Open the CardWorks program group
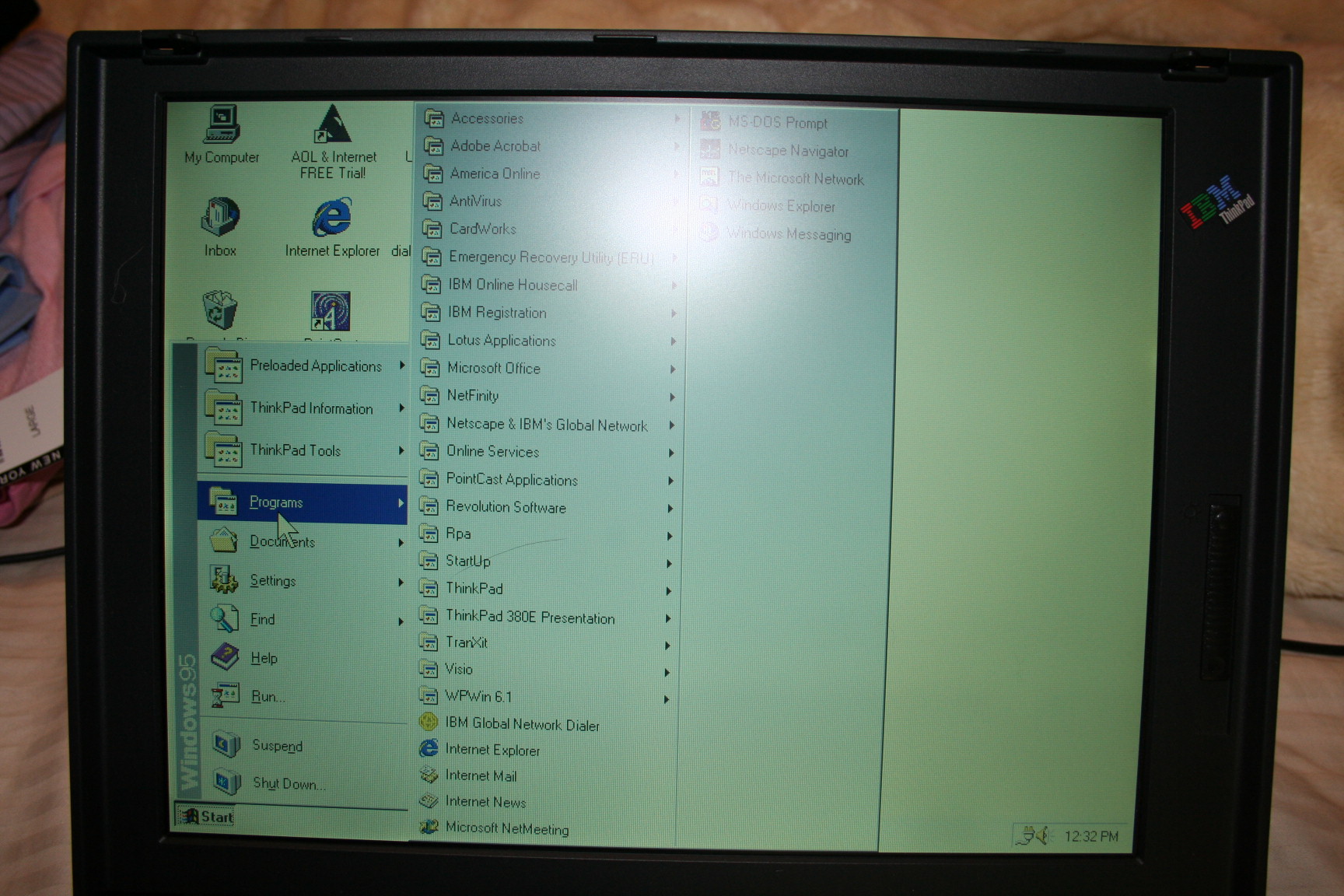Screen dimensions: 1344x896 tap(550, 229)
